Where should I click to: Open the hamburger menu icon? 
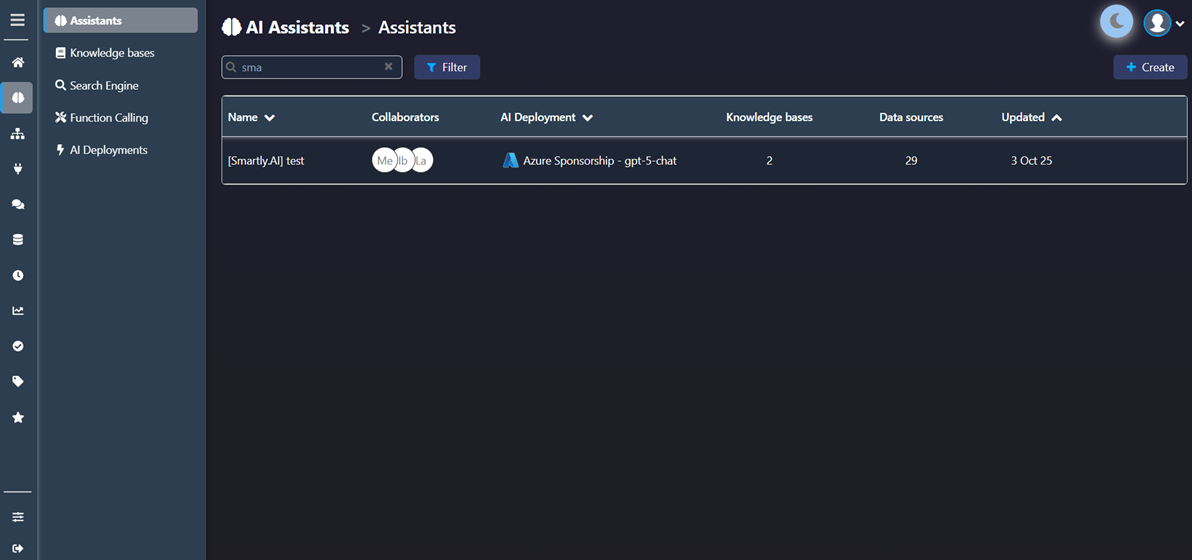coord(17,20)
